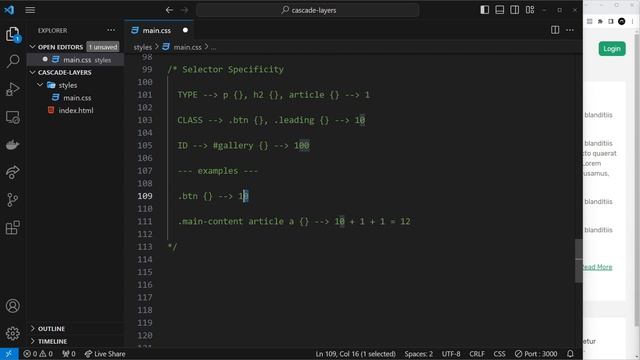This screenshot has width=640, height=360.
Task: Collapse the Open Editors section
Action: click(x=60, y=47)
